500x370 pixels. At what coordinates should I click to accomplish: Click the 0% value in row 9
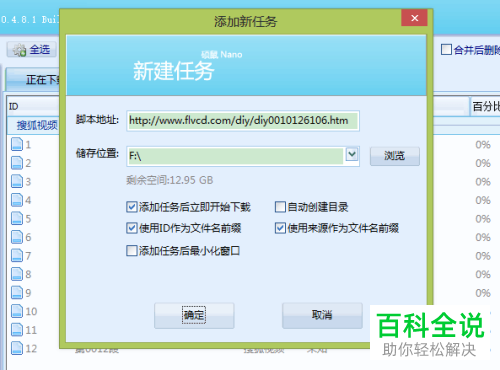point(483,293)
